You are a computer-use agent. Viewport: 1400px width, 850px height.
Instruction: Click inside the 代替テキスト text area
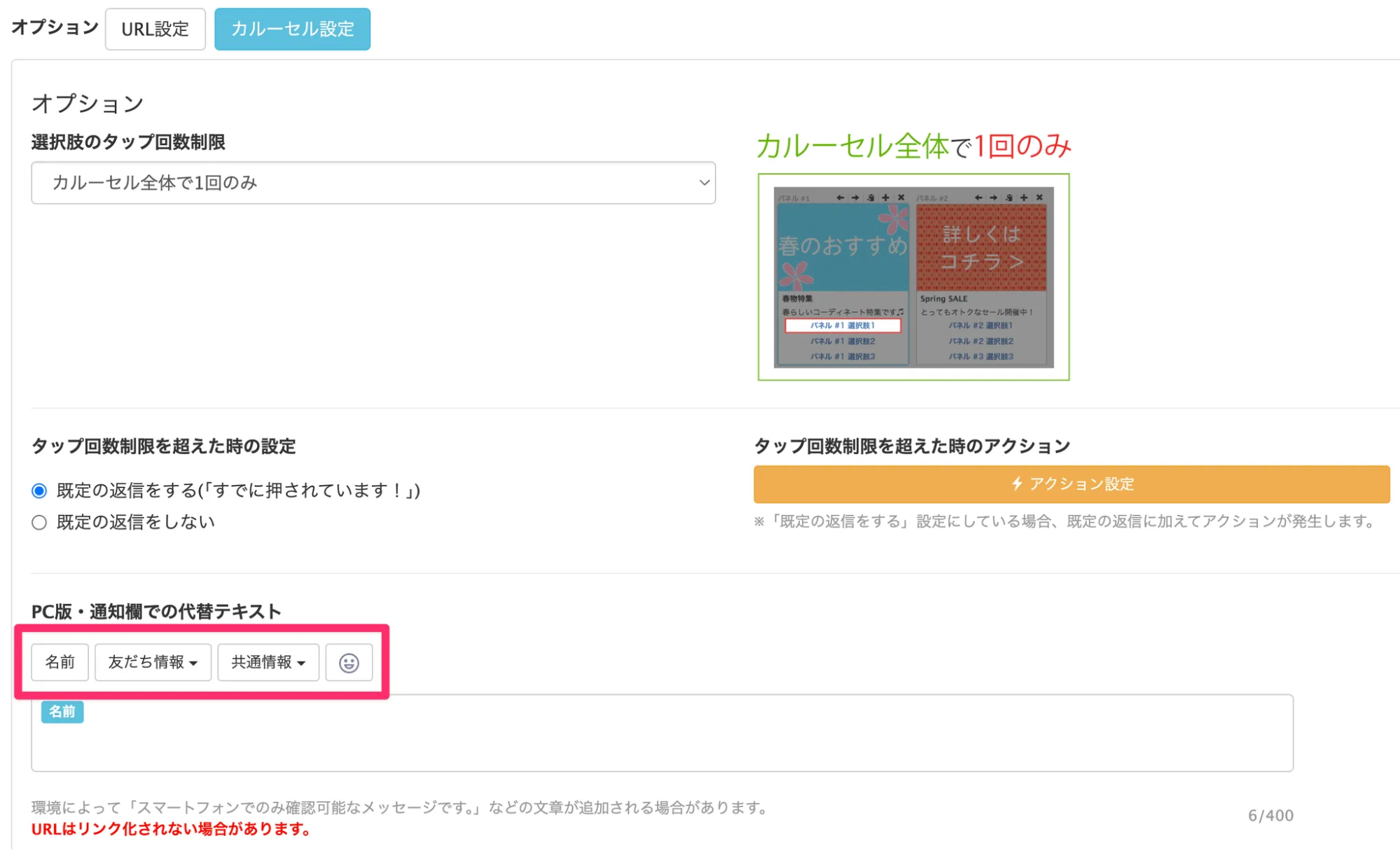[661, 743]
